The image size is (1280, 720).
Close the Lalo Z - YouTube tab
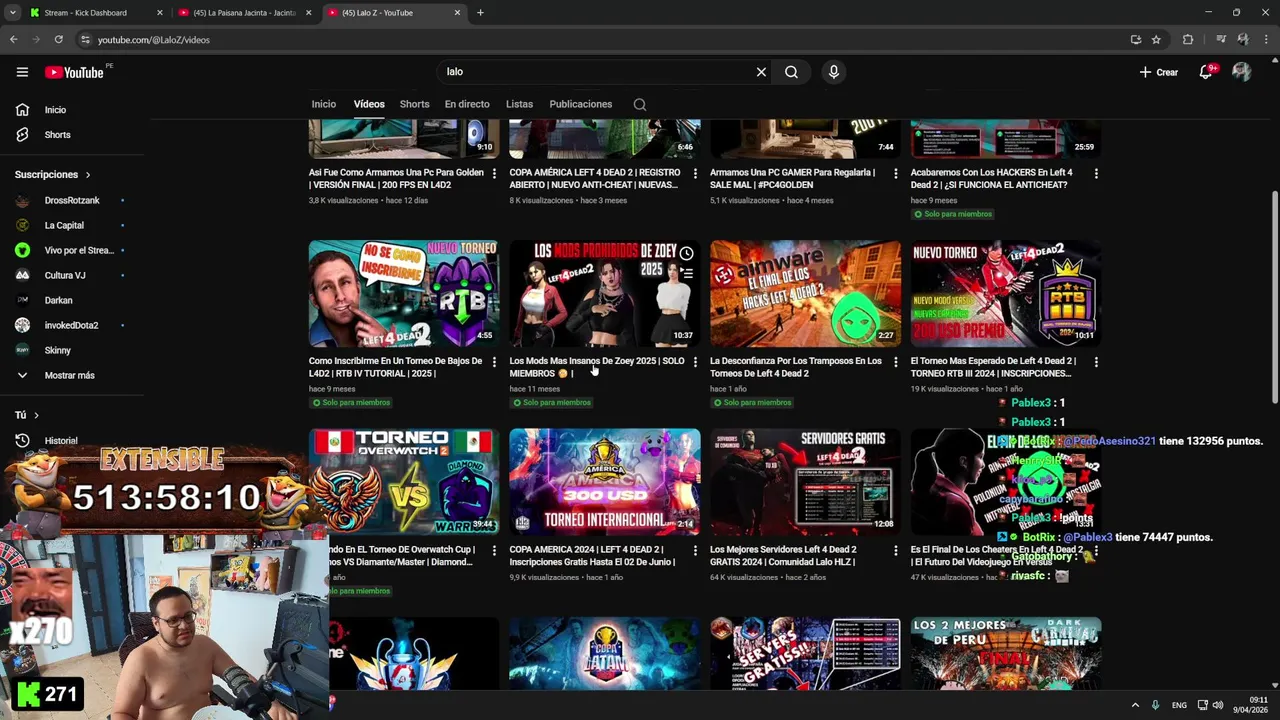(457, 13)
